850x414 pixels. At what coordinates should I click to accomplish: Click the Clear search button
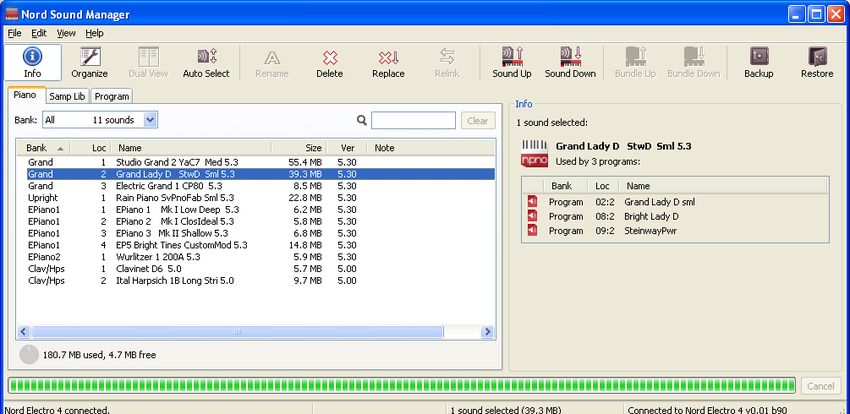pos(478,120)
